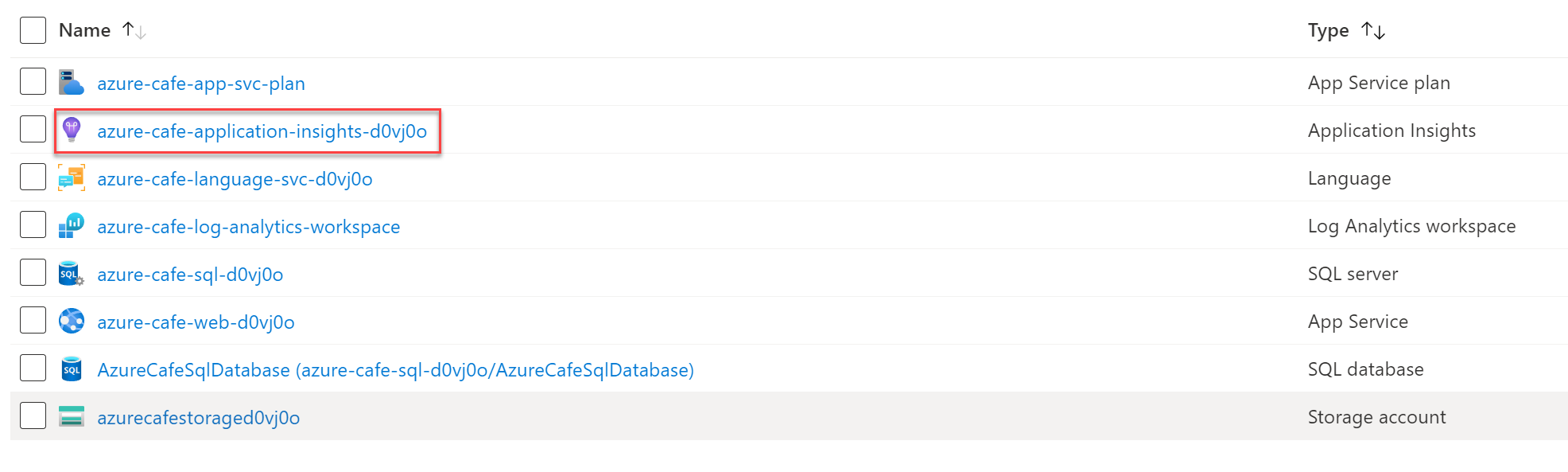Click the SQL server resource icon
Screen dimensions: 1568x472
click(x=72, y=274)
